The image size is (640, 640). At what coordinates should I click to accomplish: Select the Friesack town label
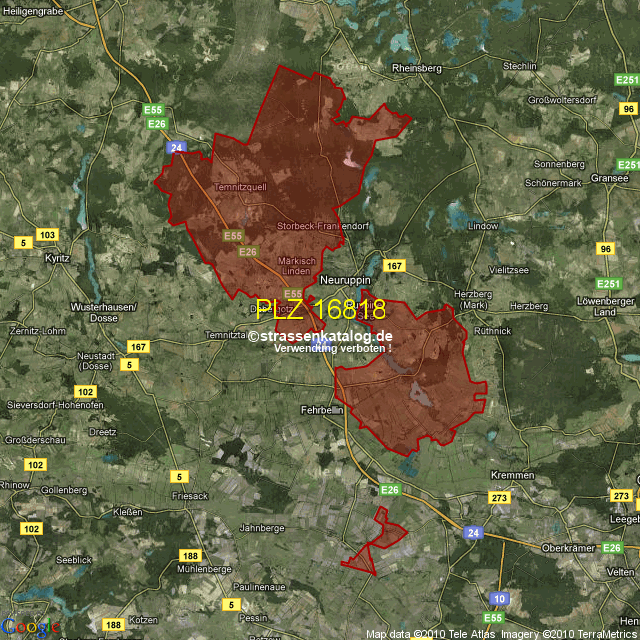point(190,495)
